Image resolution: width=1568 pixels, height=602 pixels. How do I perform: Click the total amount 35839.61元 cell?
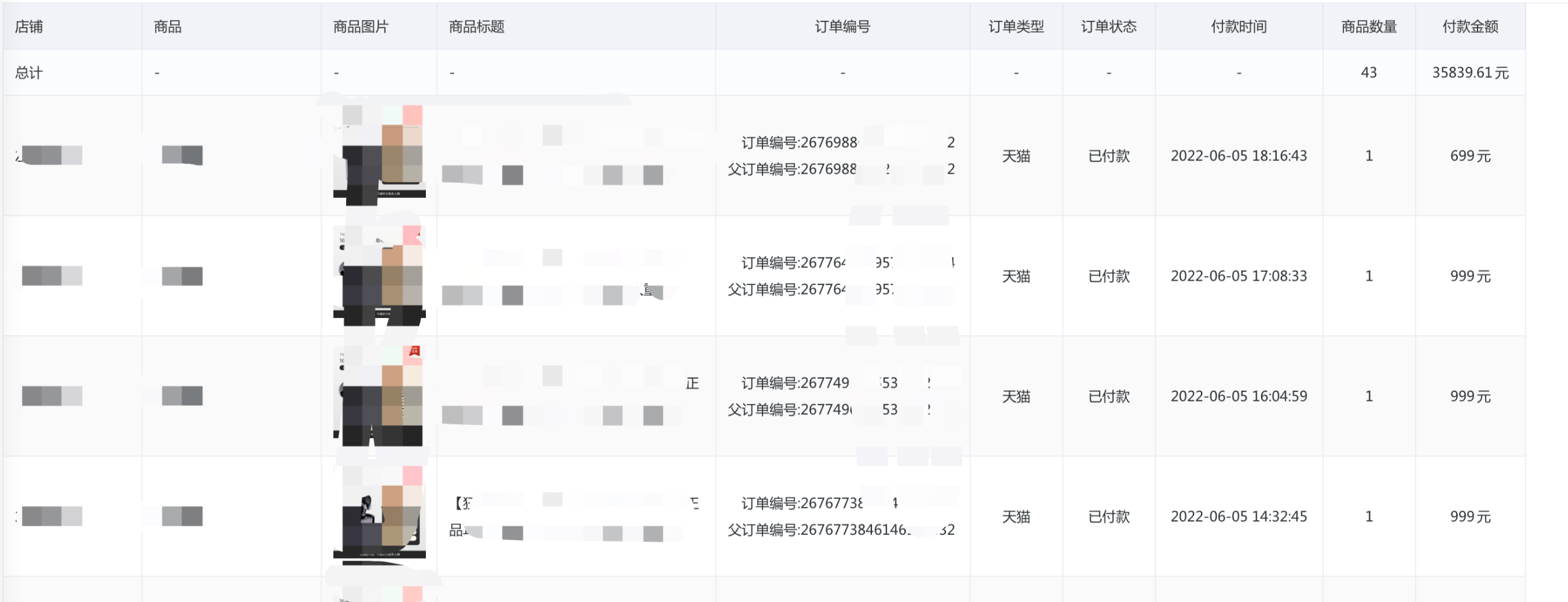point(1470,73)
